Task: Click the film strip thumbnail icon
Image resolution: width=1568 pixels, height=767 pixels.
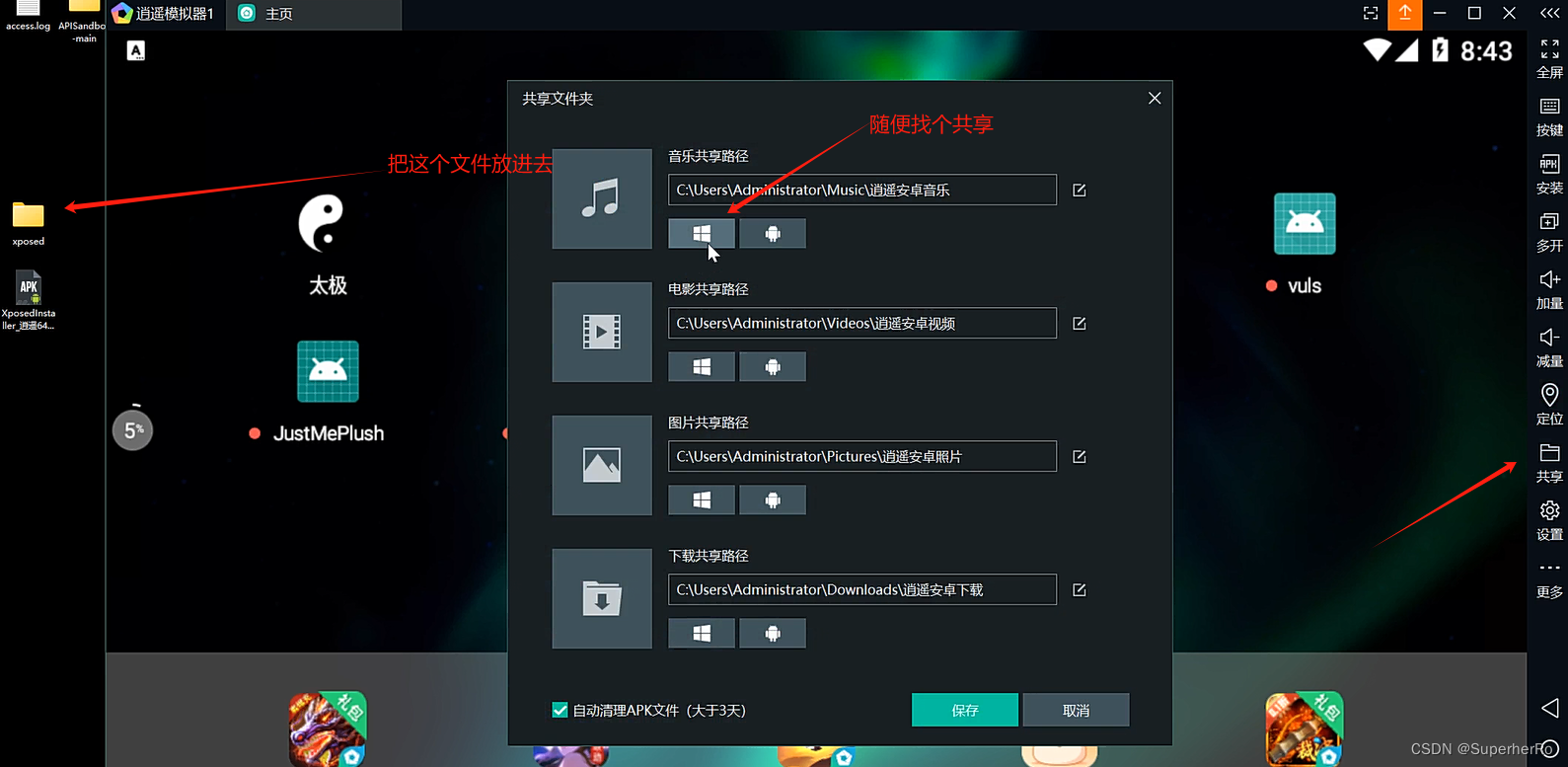Action: pyautogui.click(x=602, y=332)
